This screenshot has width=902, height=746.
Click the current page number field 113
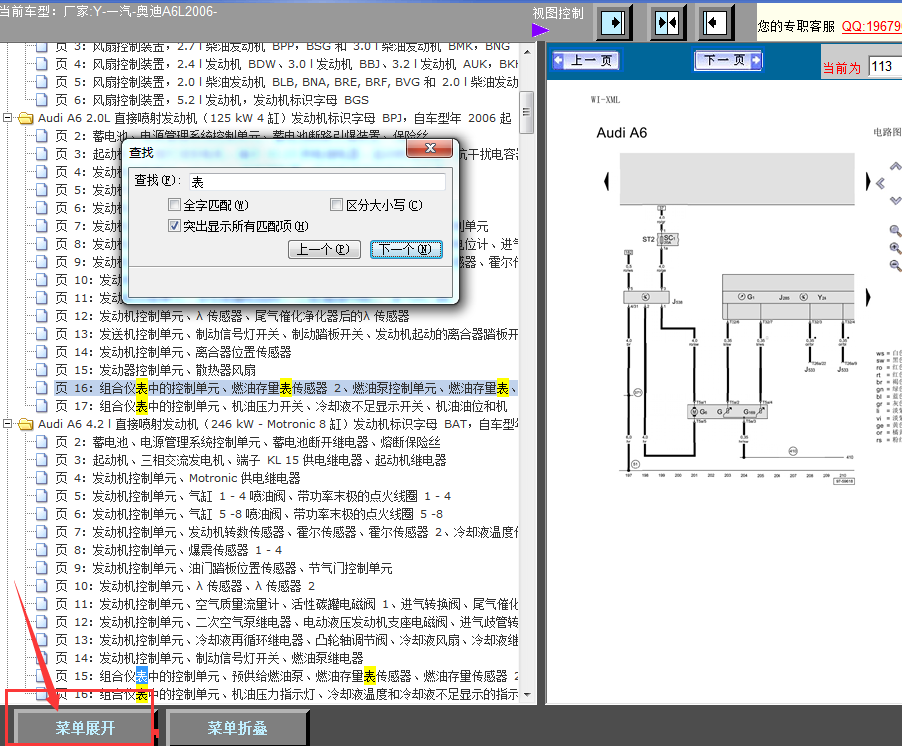point(885,67)
